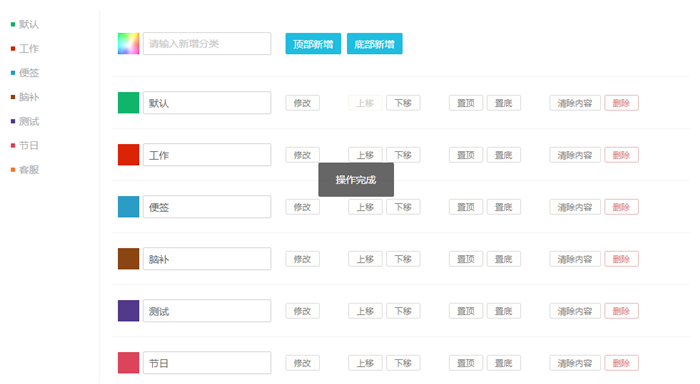
Task: Click 置底 in the 节日 row
Action: pos(504,363)
